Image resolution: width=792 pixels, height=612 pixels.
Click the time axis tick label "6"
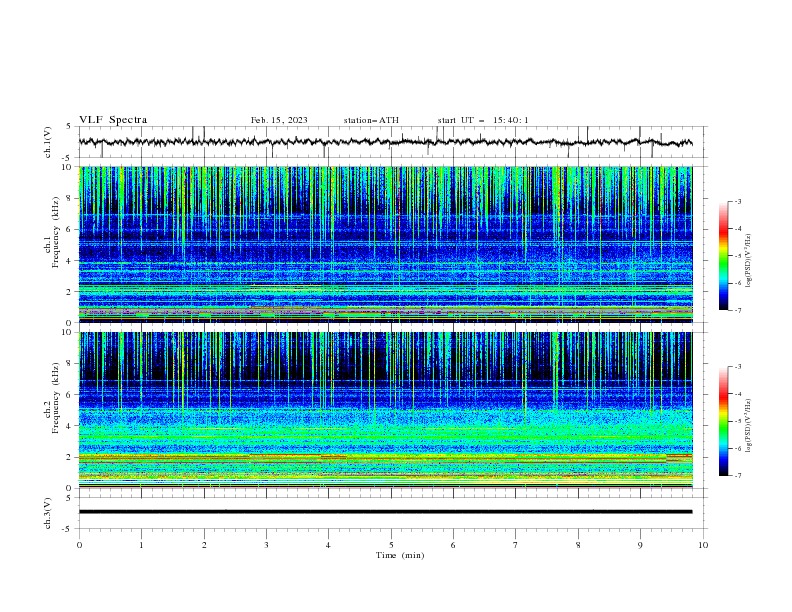[x=453, y=545]
